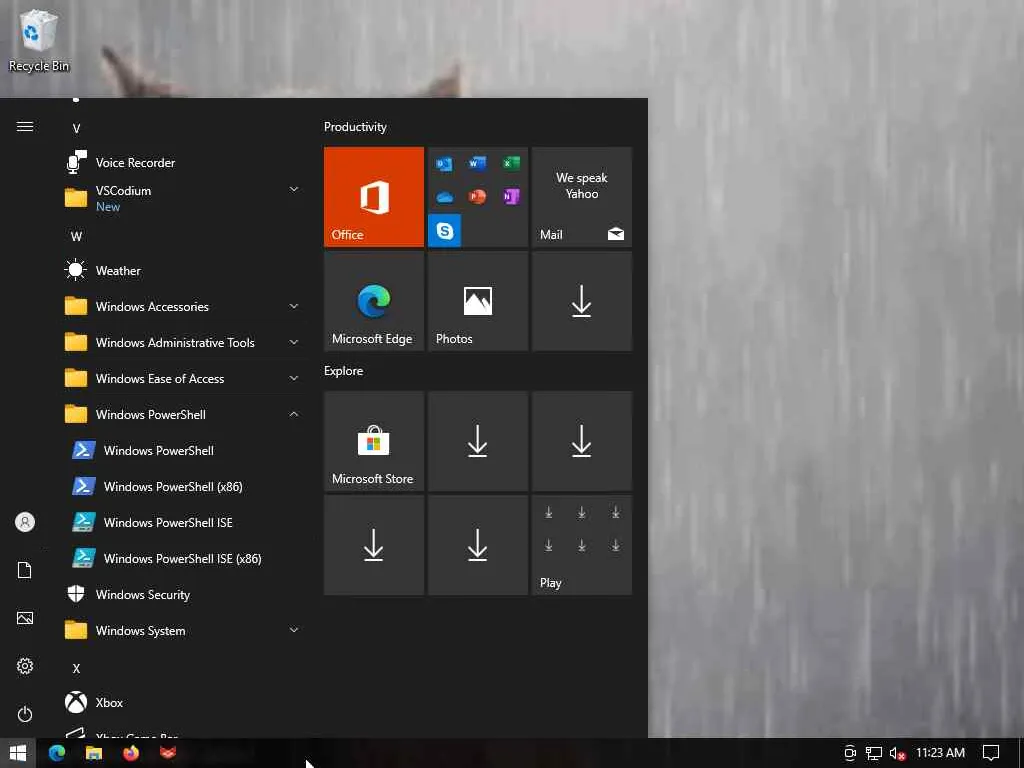The height and width of the screenshot is (768, 1024).
Task: Open the notification center
Action: pyautogui.click(x=991, y=753)
